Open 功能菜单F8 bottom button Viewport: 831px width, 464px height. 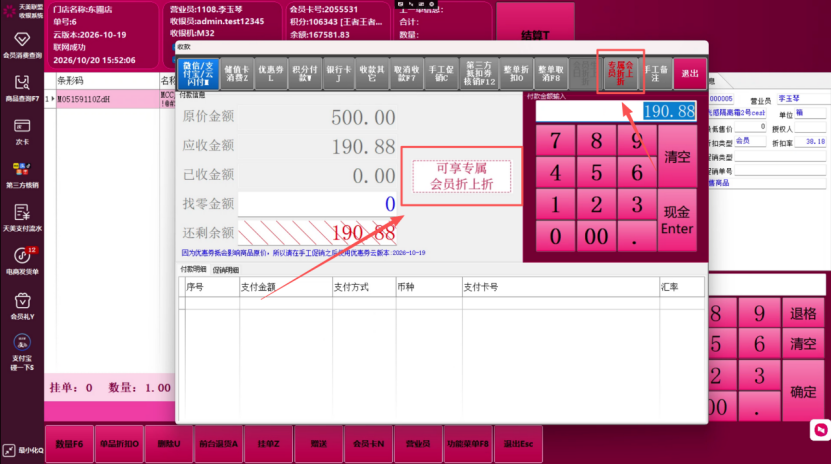tap(468, 444)
